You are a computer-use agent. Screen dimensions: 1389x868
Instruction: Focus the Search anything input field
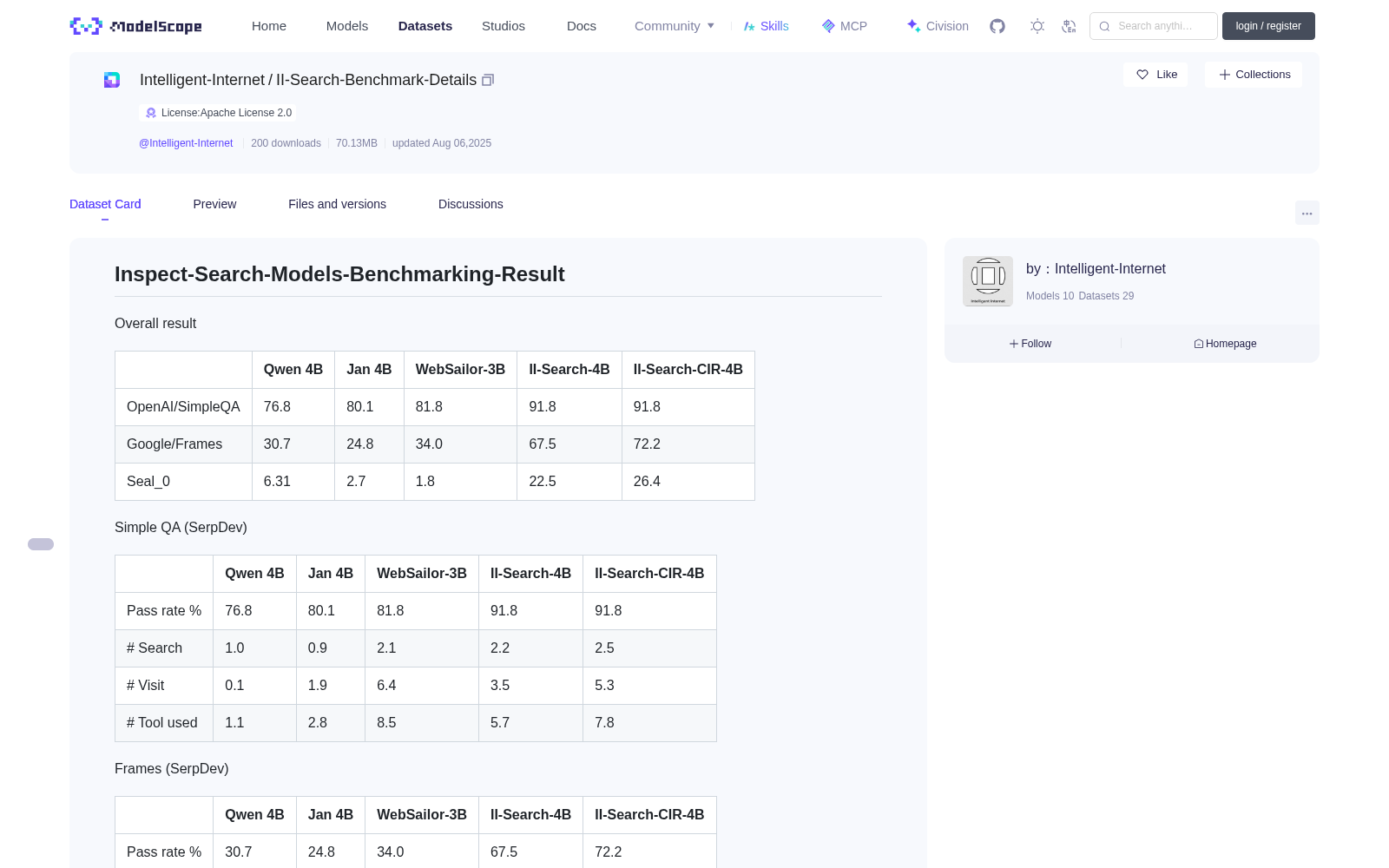point(1154,26)
